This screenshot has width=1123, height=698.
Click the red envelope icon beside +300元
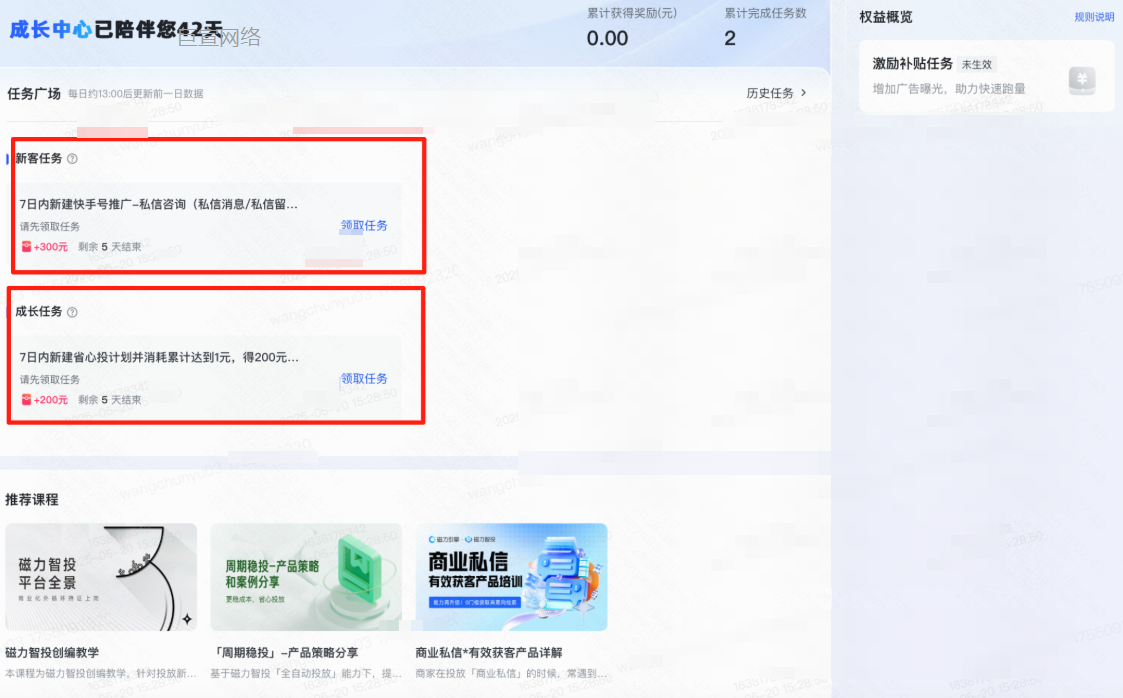(x=26, y=246)
